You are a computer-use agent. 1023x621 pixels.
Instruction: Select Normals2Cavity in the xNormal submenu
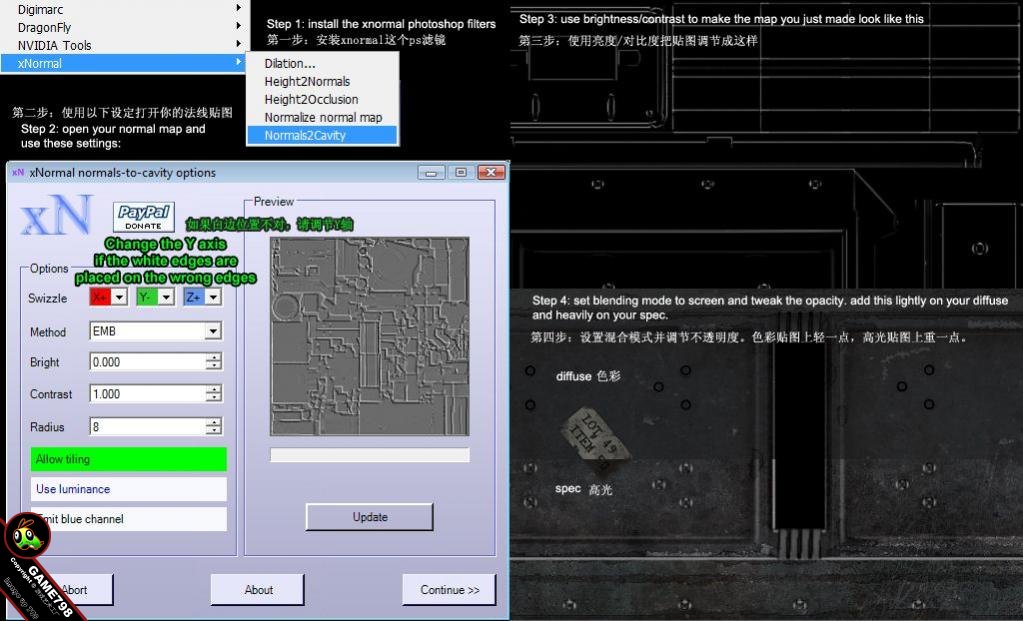click(x=322, y=135)
